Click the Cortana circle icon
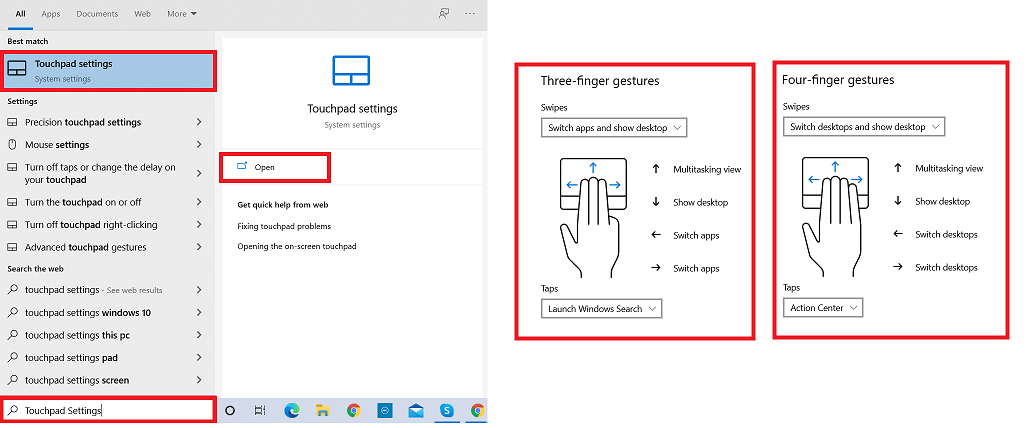 [229, 410]
